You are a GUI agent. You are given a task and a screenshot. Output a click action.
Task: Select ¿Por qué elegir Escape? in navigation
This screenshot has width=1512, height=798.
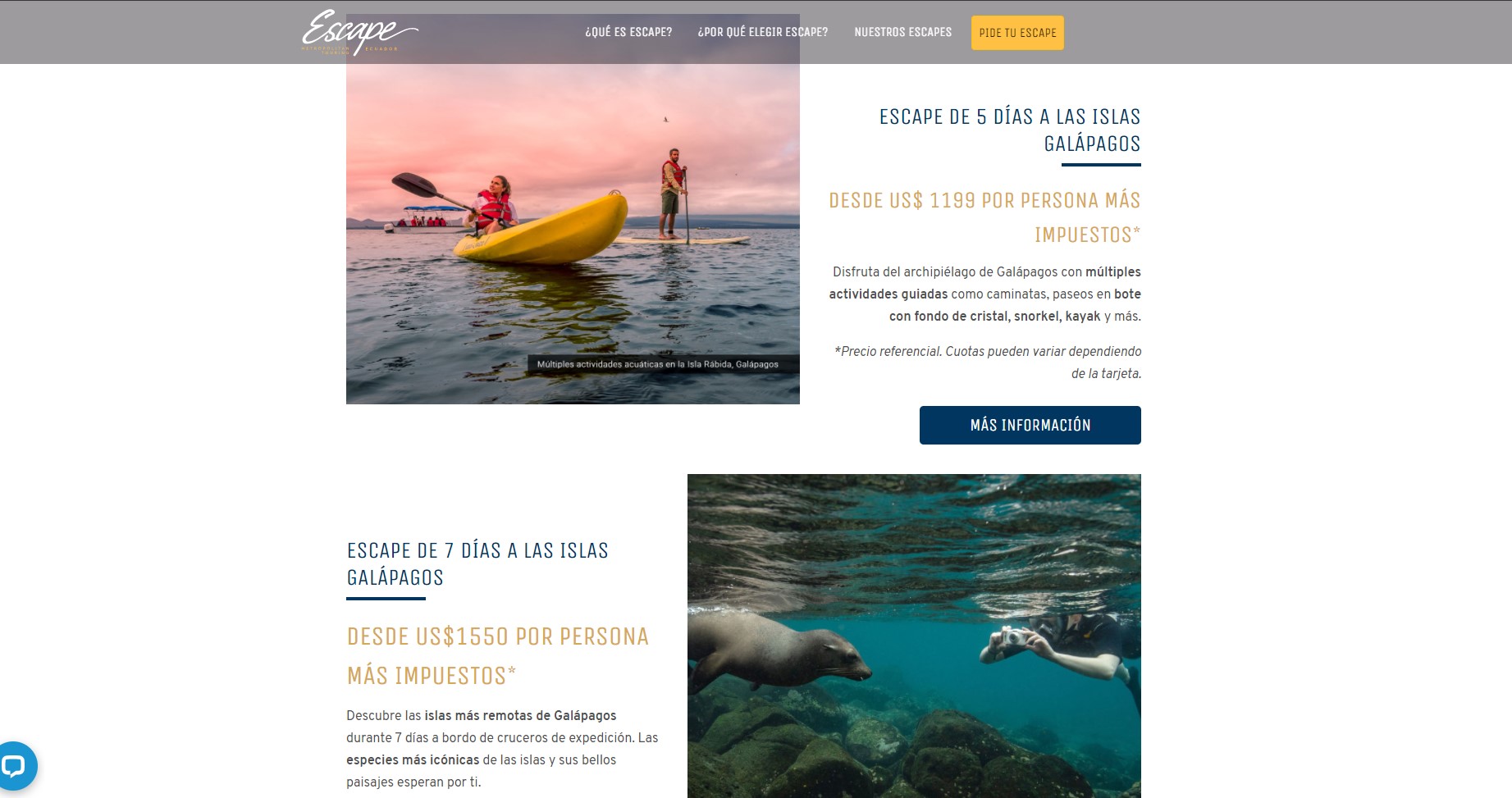[763, 32]
